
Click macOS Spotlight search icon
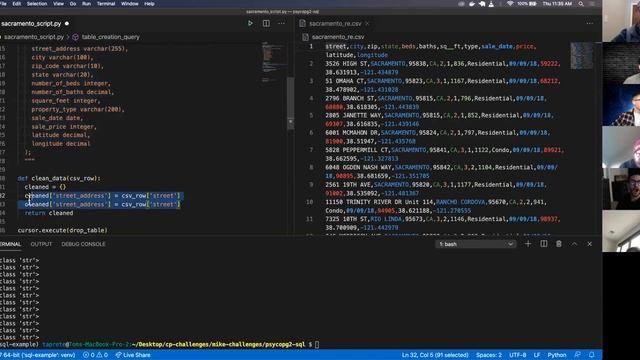[x=581, y=4]
